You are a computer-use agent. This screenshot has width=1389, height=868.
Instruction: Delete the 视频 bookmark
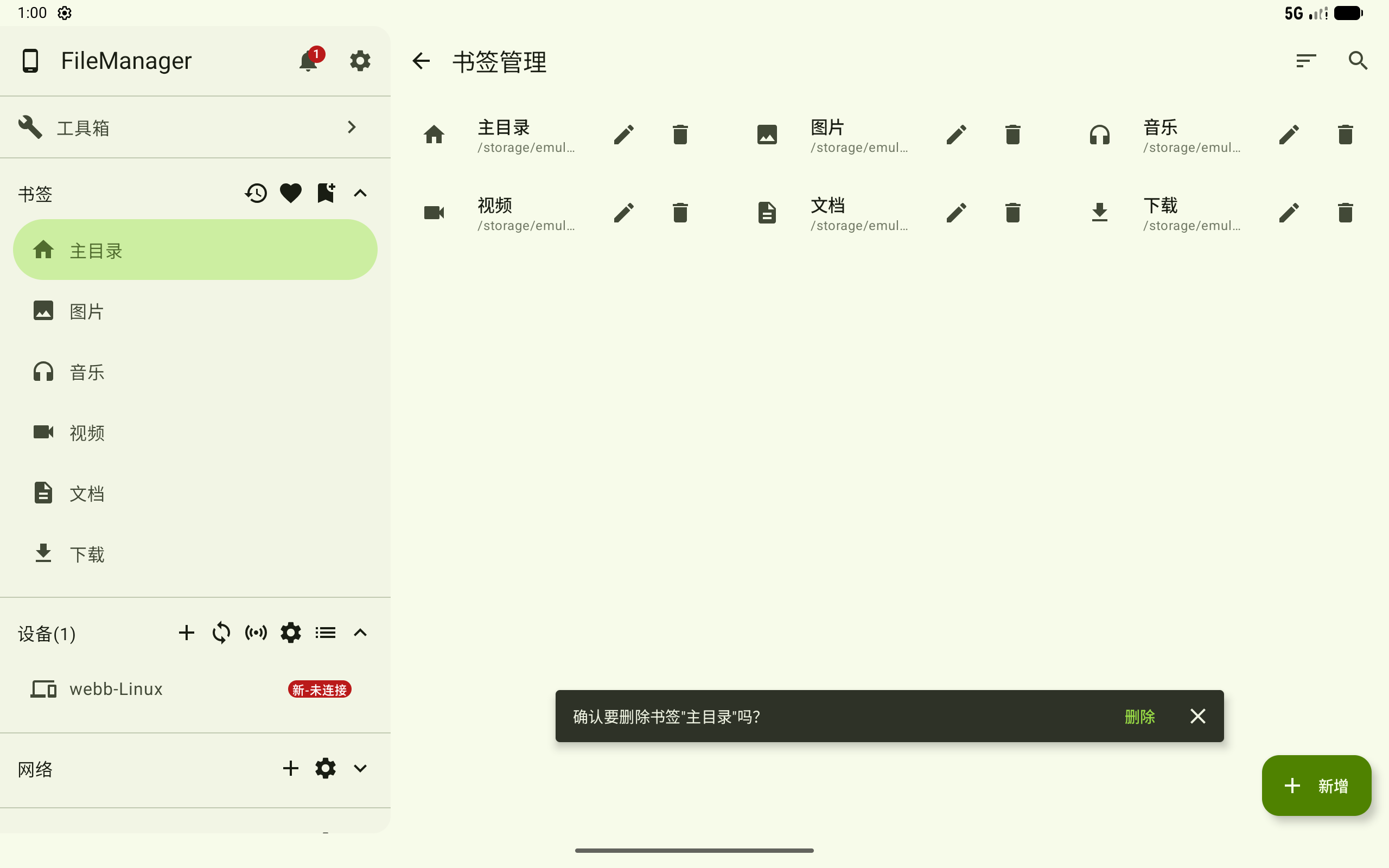click(680, 213)
